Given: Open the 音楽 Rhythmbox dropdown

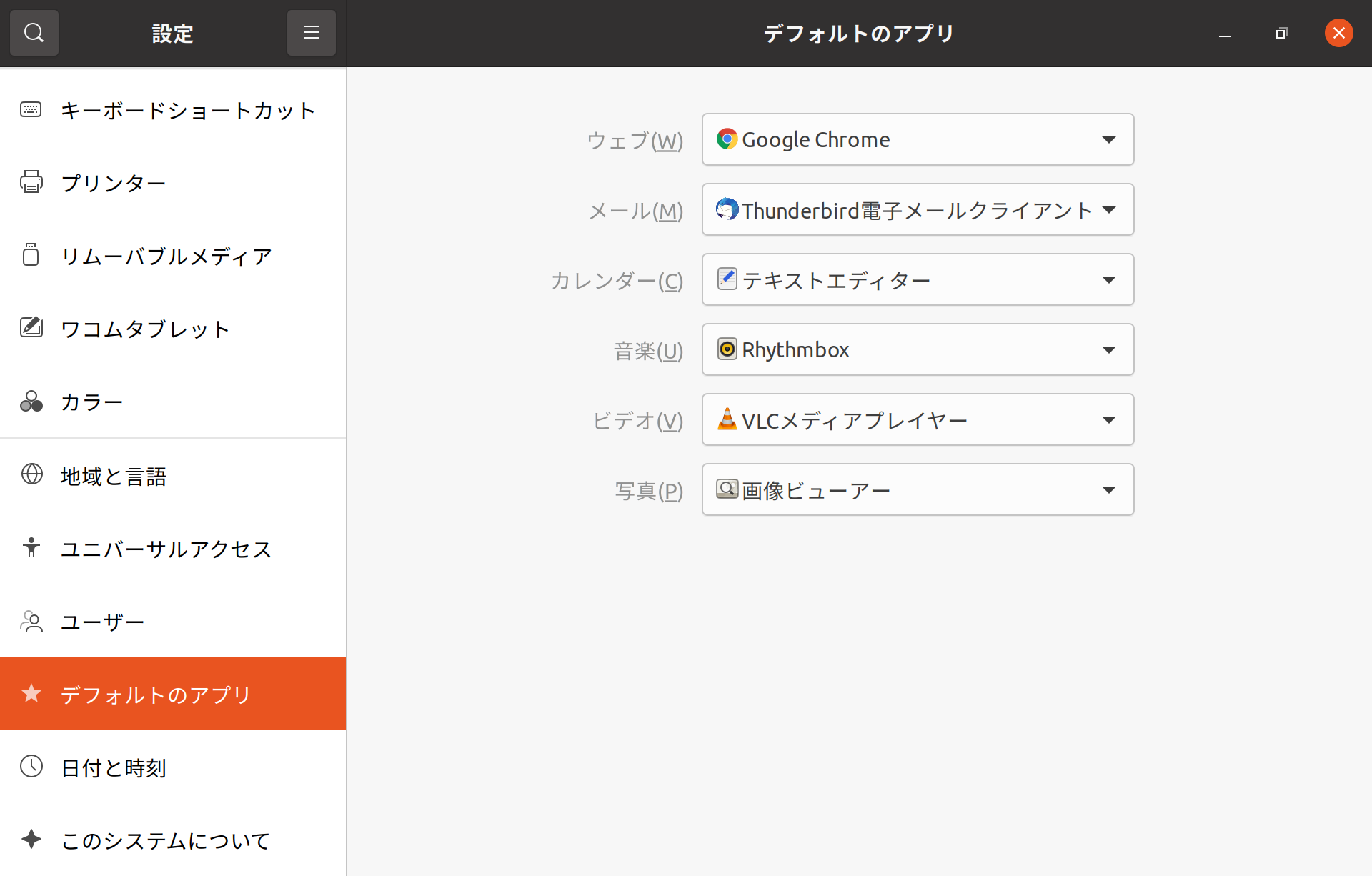Looking at the screenshot, I should (x=918, y=349).
